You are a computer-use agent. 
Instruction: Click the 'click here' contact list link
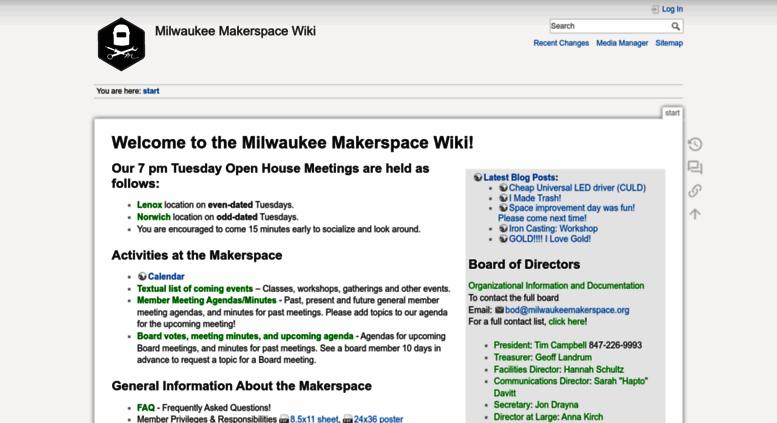pos(566,322)
